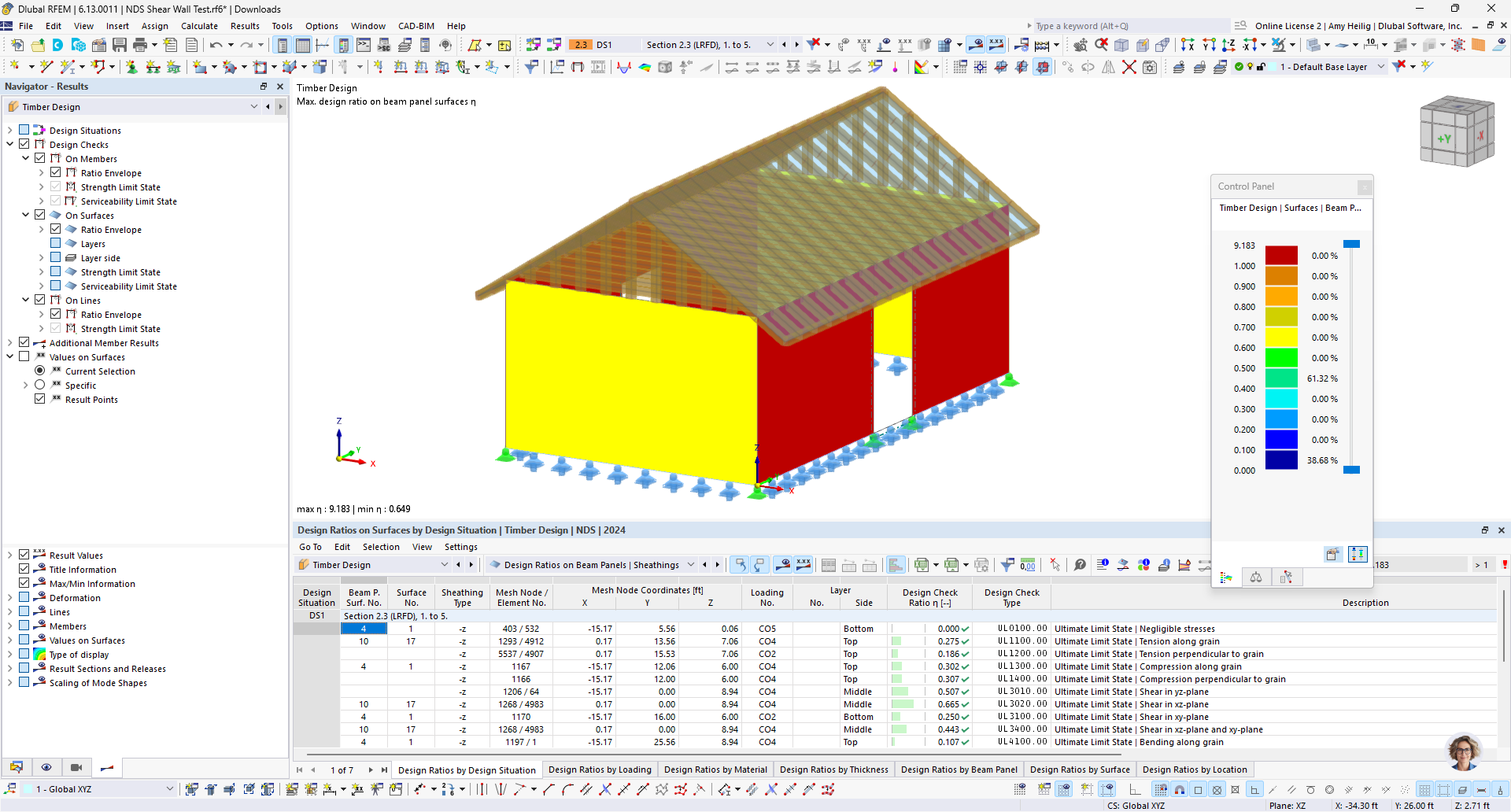Click the selected Beam Panel row 4

364,629
